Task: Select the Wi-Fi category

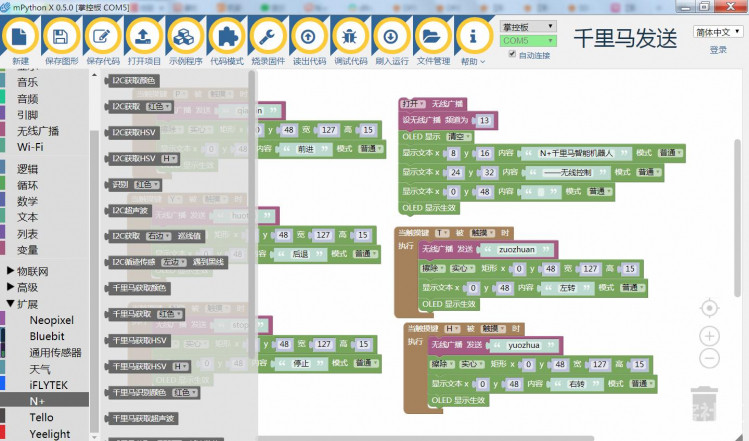Action: coord(30,147)
